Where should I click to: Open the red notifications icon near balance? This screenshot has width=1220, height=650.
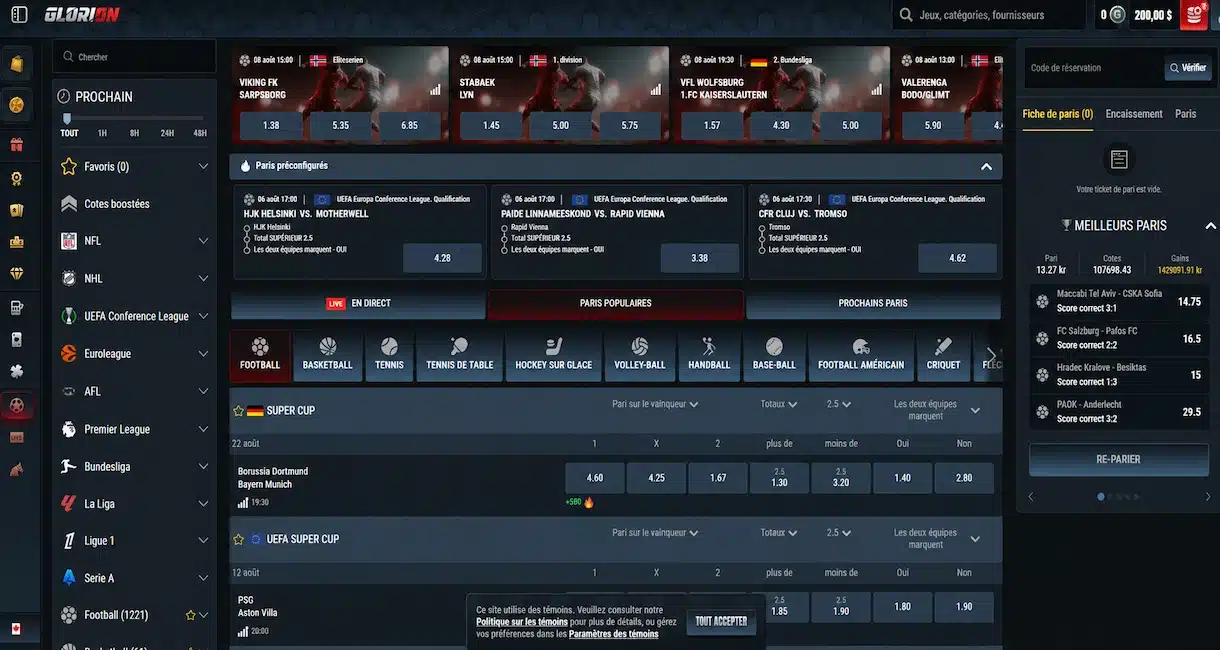point(1194,15)
